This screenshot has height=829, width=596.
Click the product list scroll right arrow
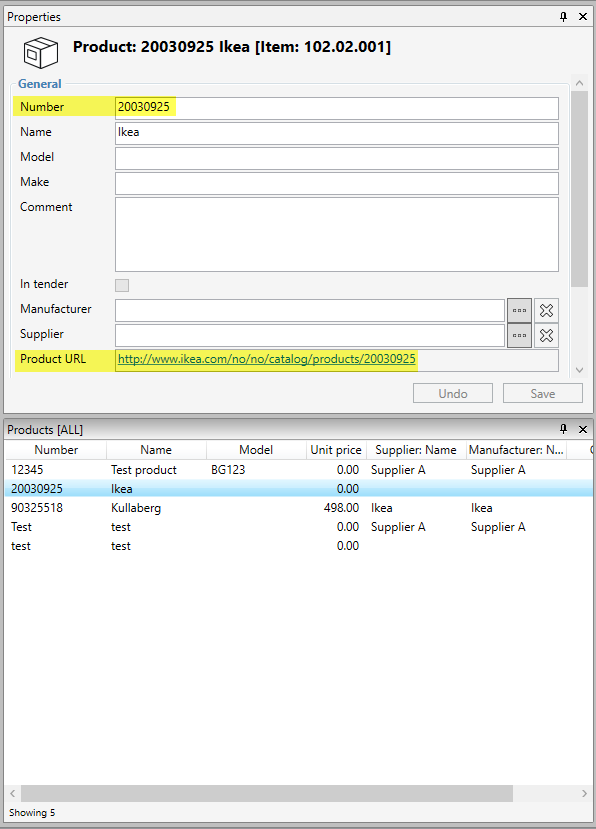click(584, 793)
